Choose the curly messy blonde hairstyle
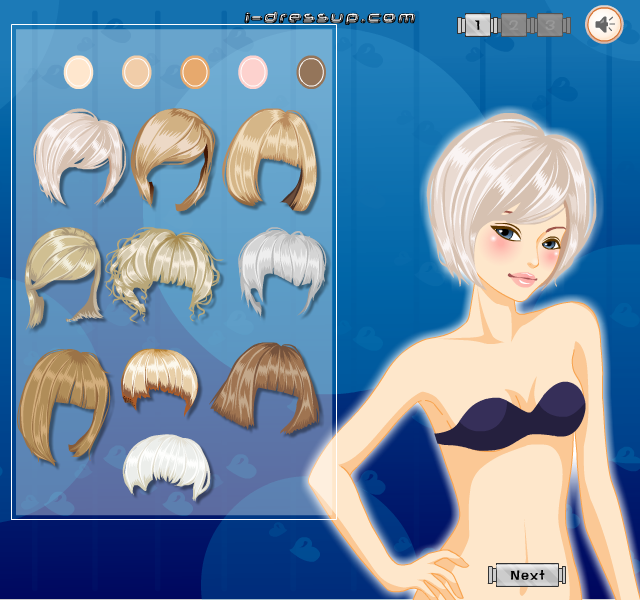640x600 pixels. coord(163,273)
